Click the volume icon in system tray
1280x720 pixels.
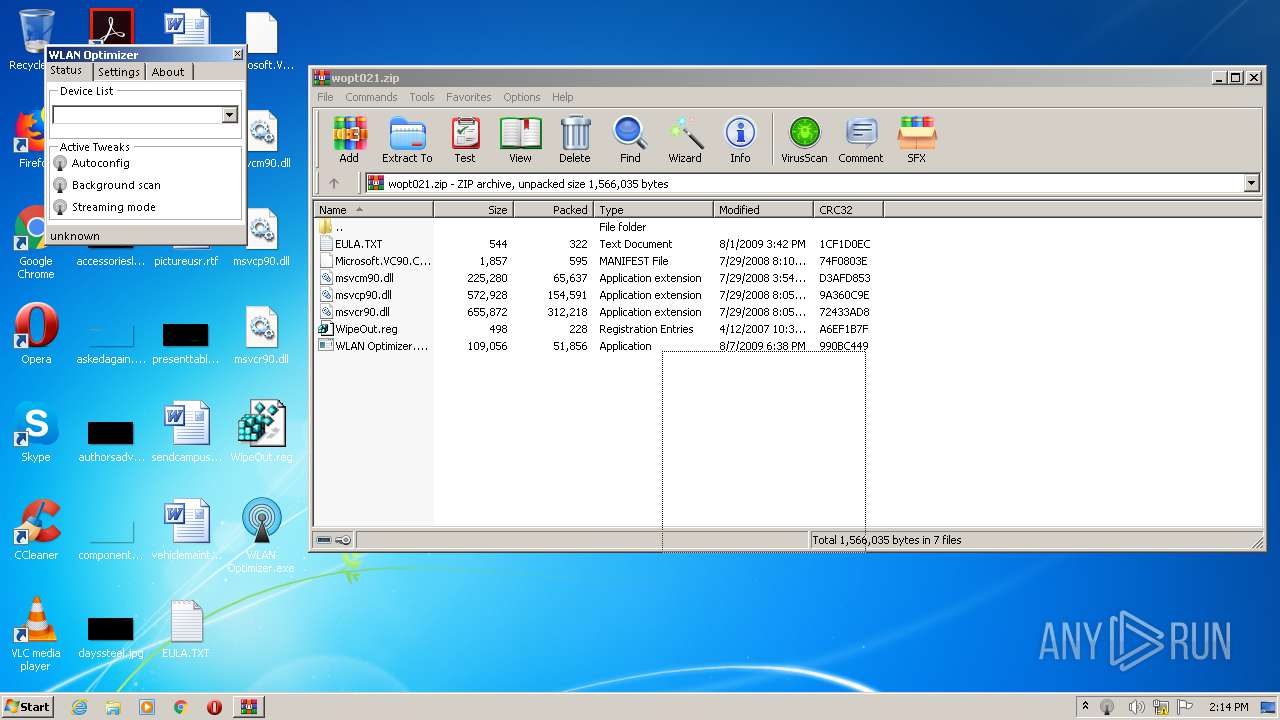pos(1135,707)
